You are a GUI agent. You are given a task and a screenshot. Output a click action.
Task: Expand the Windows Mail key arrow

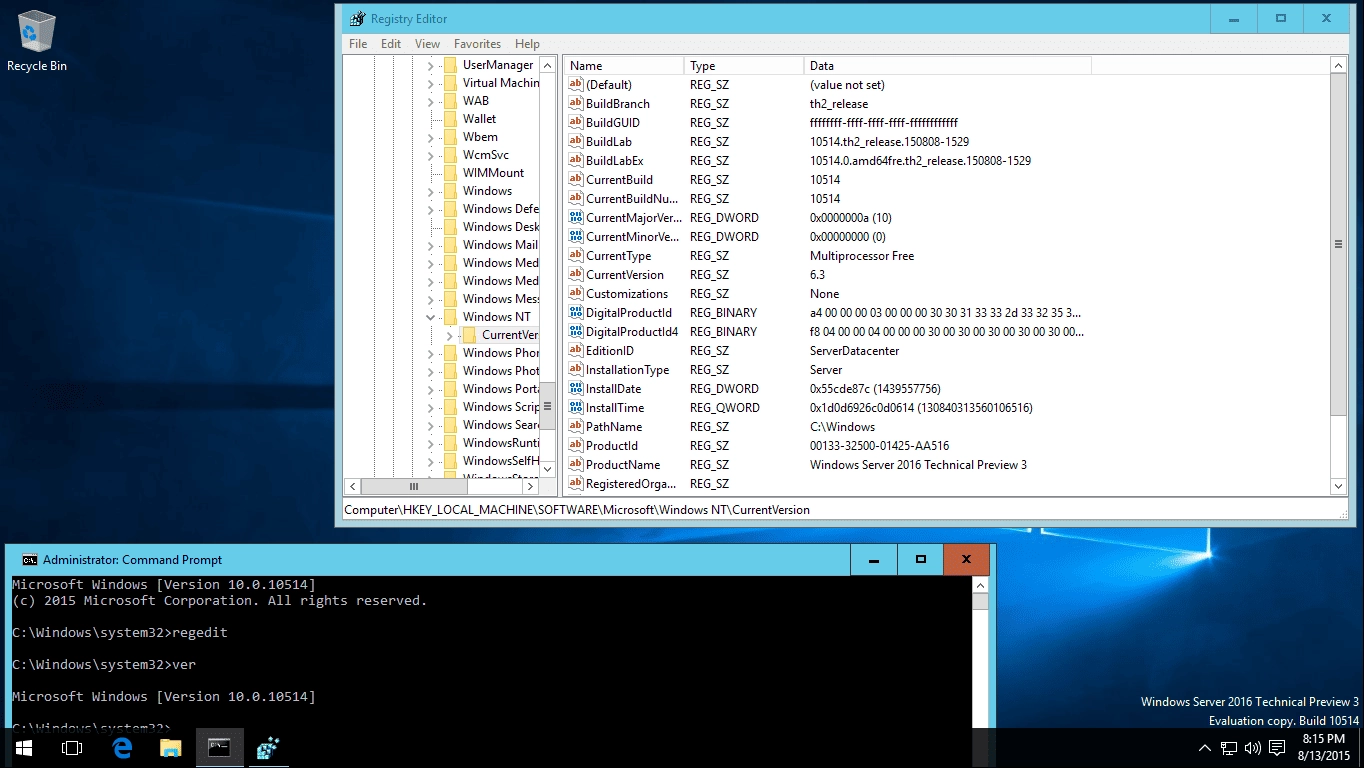point(431,245)
